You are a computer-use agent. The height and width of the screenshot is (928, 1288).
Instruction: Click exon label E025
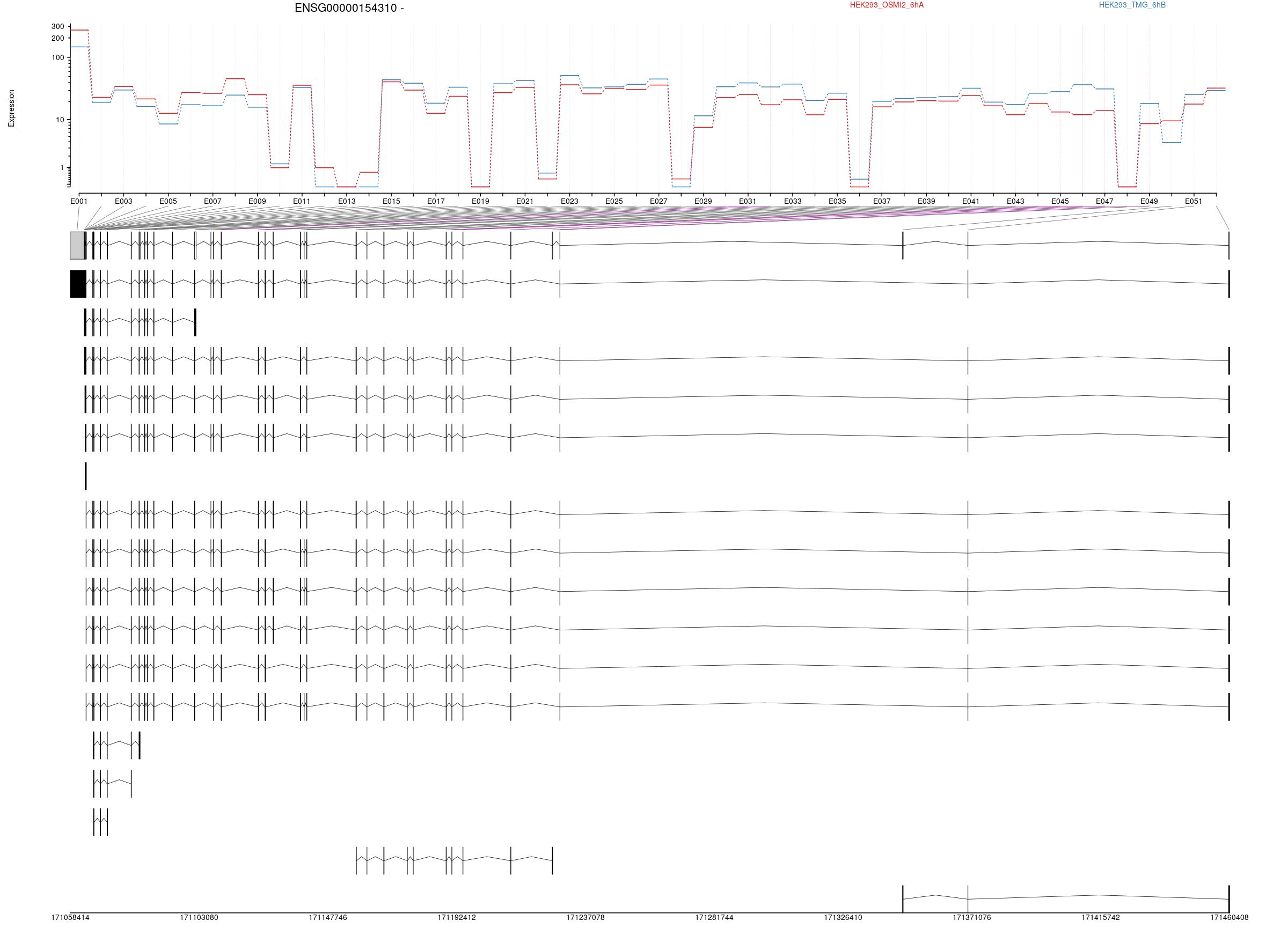coord(614,202)
